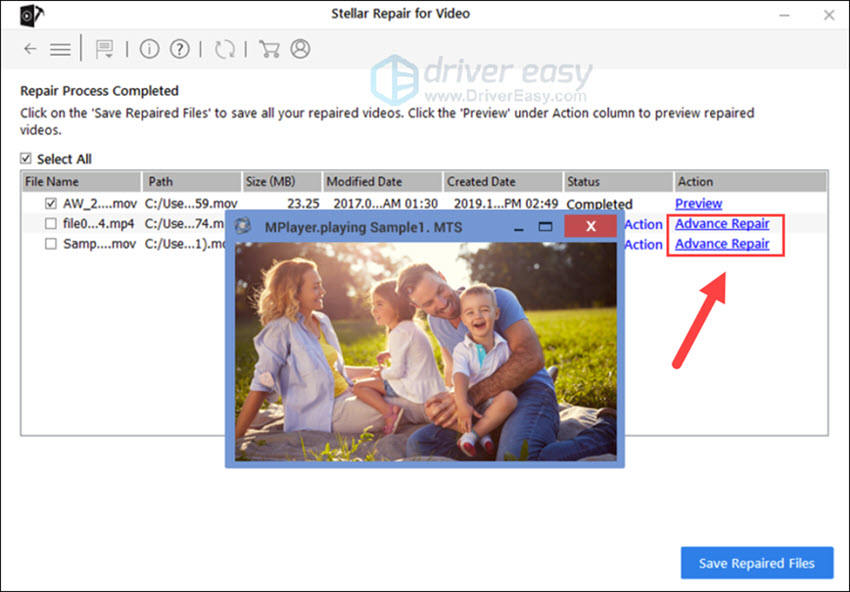Open the user account icon
Screen dimensions: 850x592
pos(300,49)
